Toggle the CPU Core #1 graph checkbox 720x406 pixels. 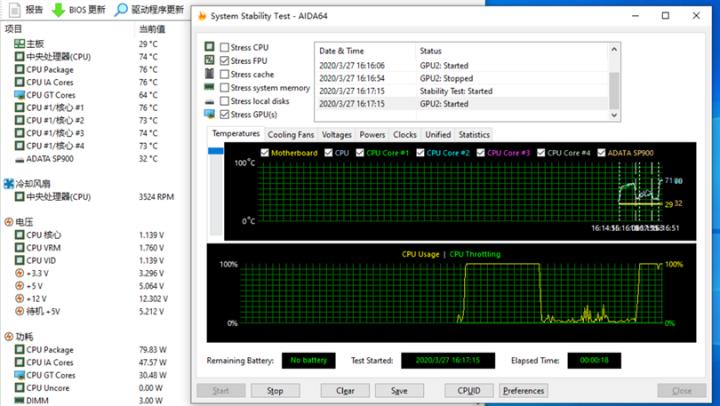click(360, 152)
